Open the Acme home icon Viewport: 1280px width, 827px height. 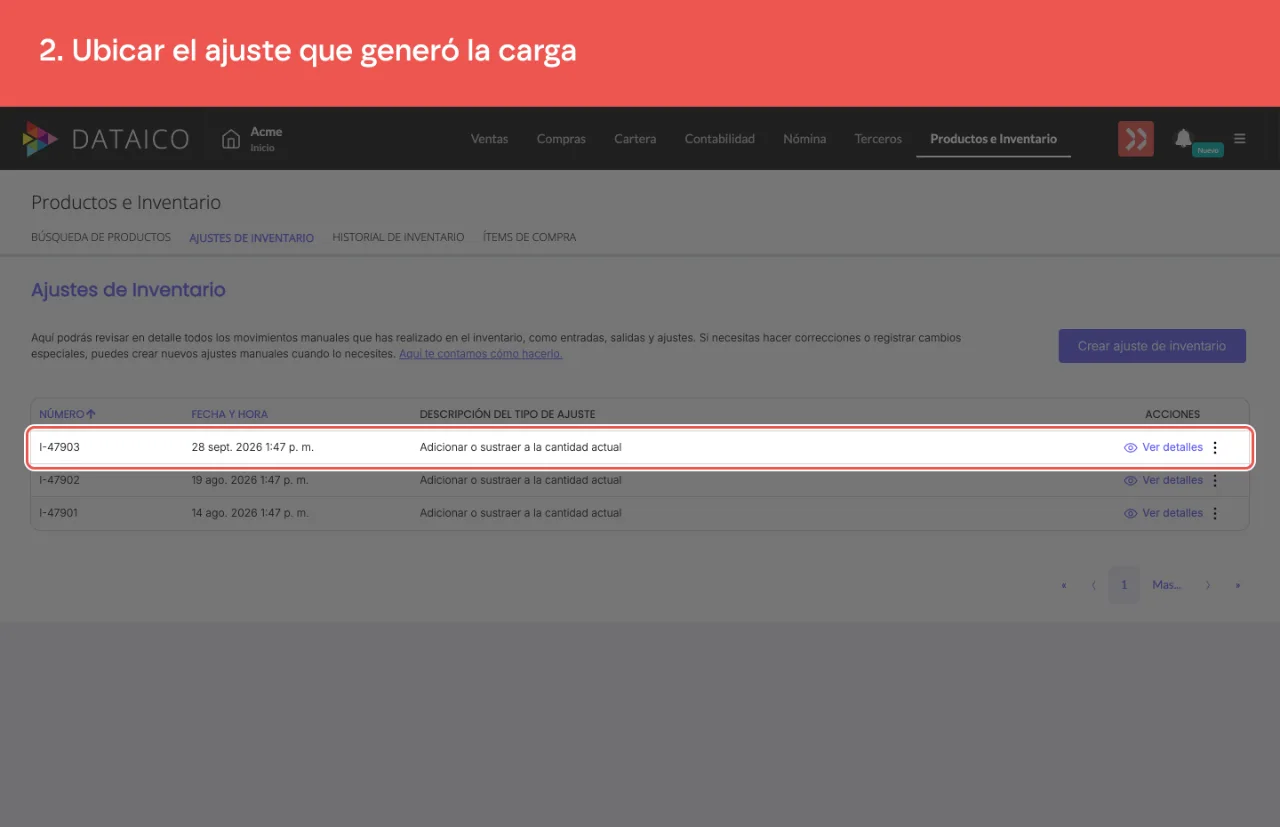231,139
